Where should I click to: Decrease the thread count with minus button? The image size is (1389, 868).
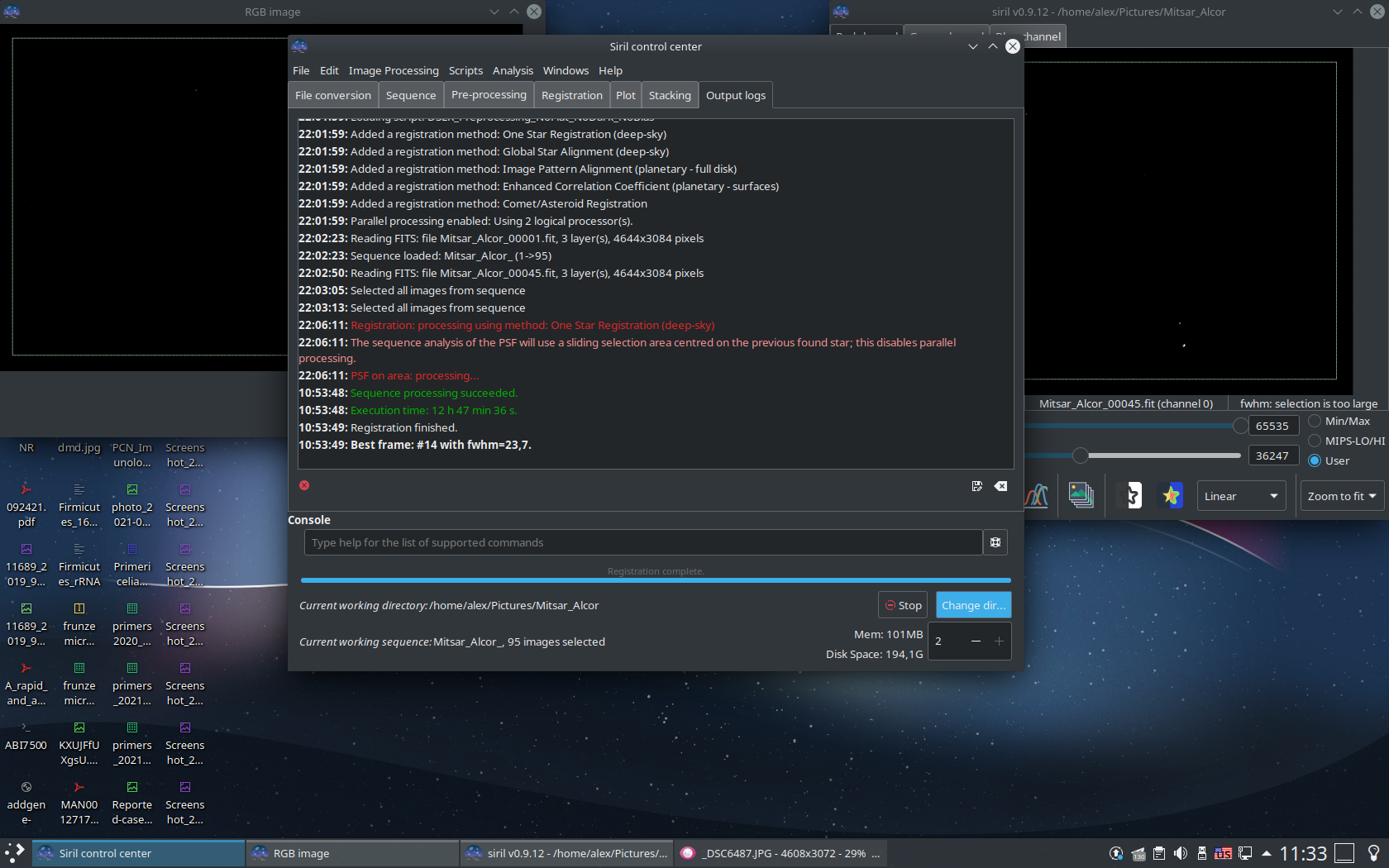coord(976,641)
